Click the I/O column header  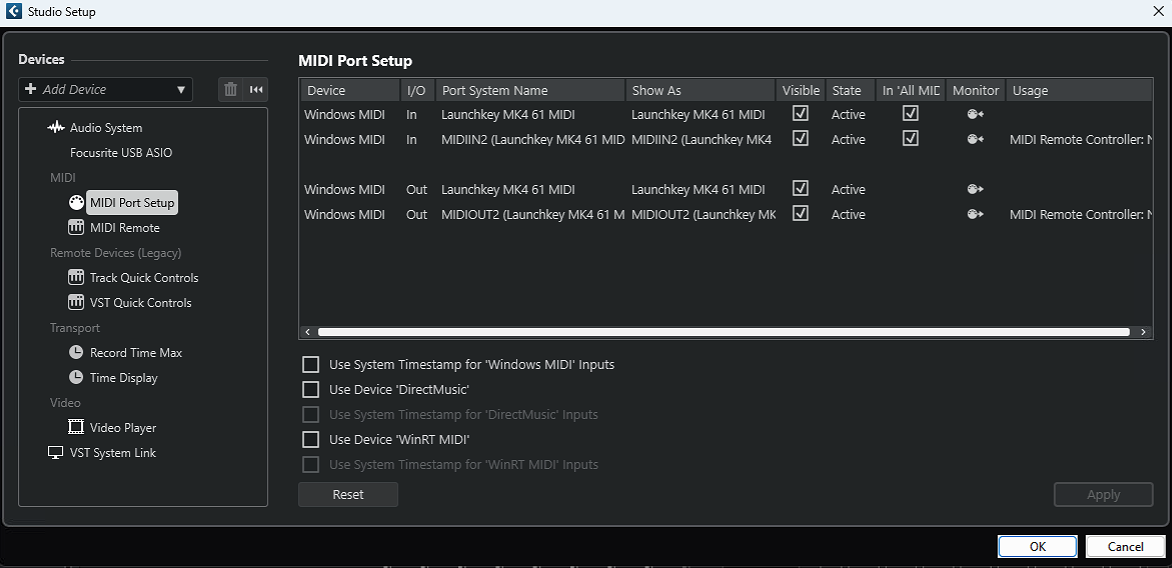coord(417,90)
